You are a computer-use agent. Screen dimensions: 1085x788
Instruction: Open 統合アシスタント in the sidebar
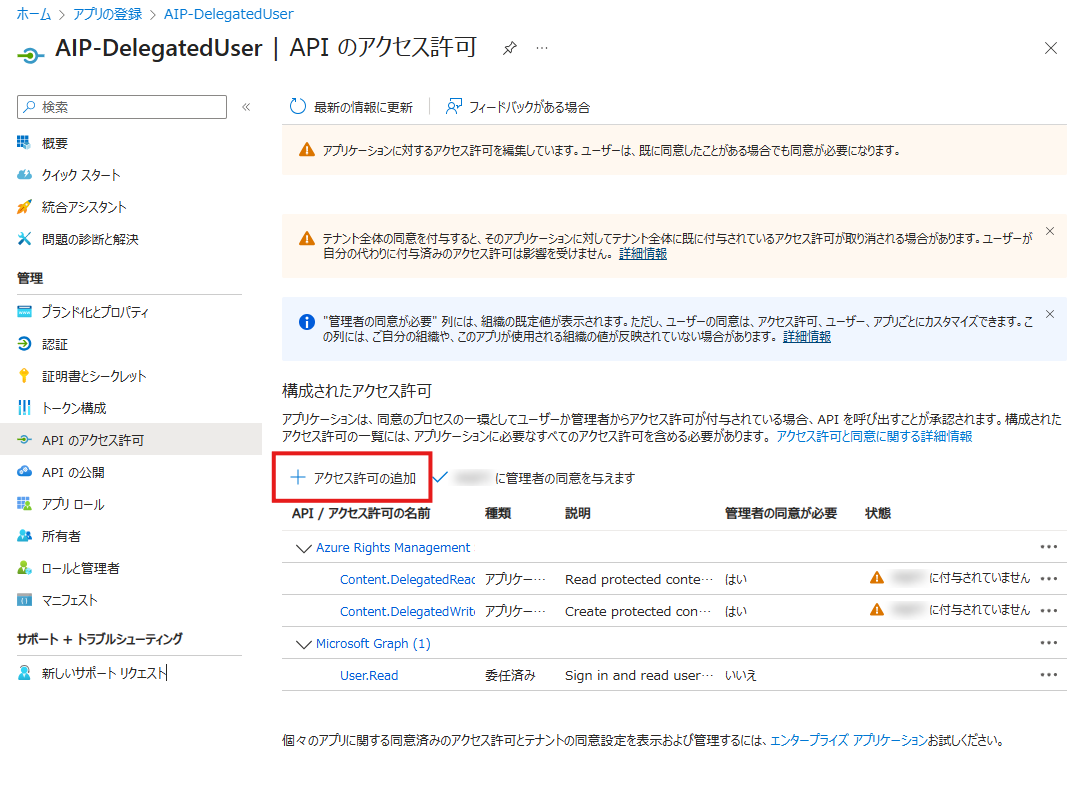pyautogui.click(x=84, y=207)
